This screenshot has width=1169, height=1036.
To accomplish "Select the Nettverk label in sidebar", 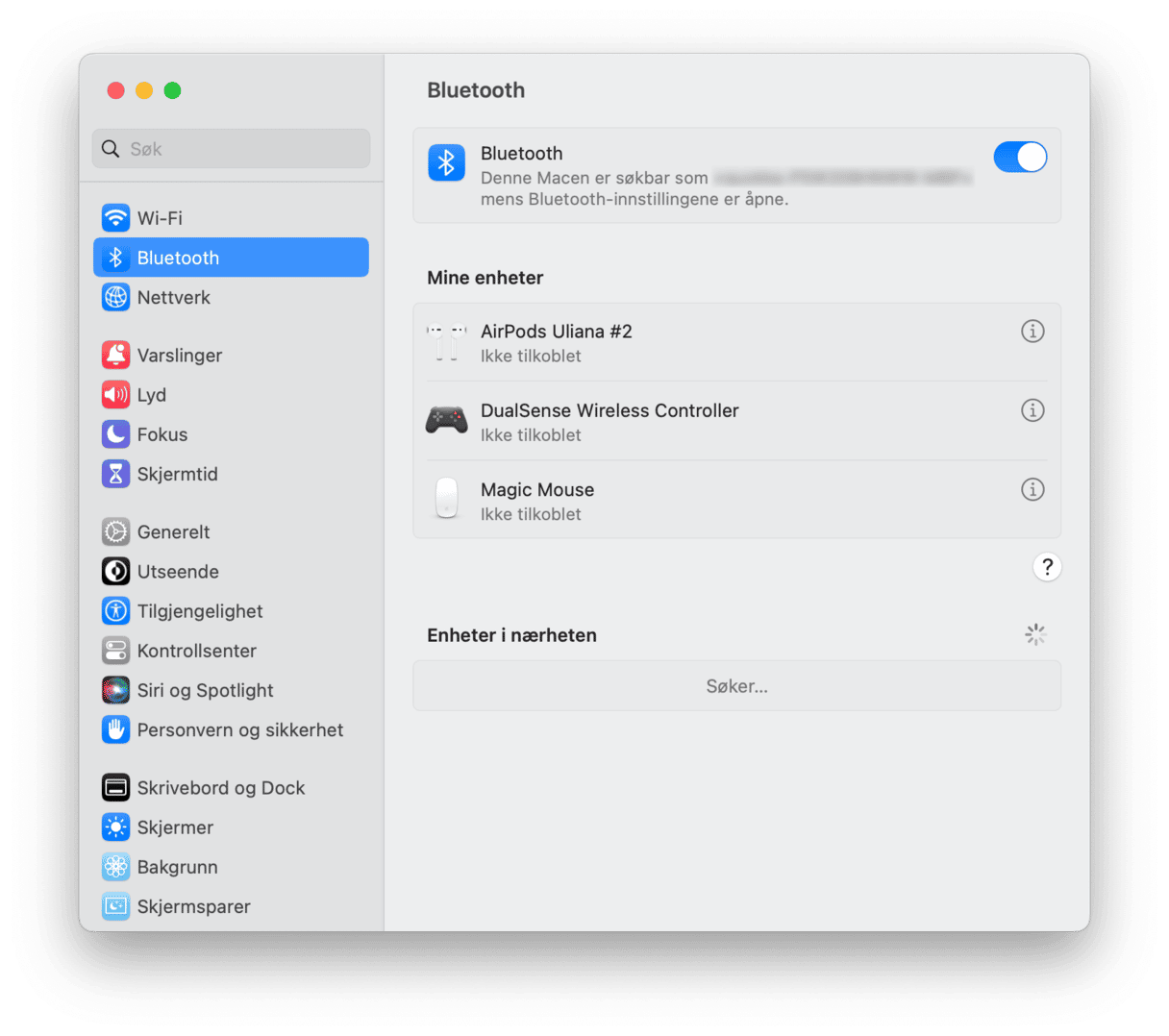I will (174, 297).
